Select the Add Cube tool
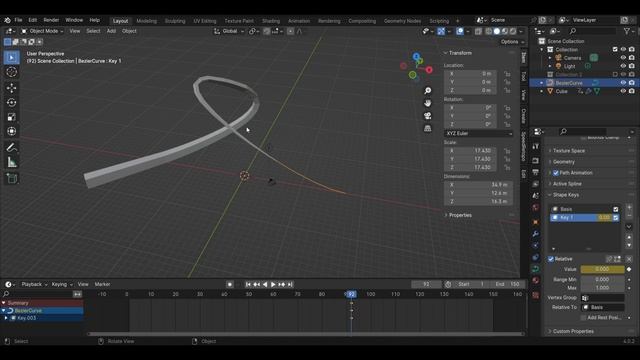This screenshot has width=640, height=360. 11,178
